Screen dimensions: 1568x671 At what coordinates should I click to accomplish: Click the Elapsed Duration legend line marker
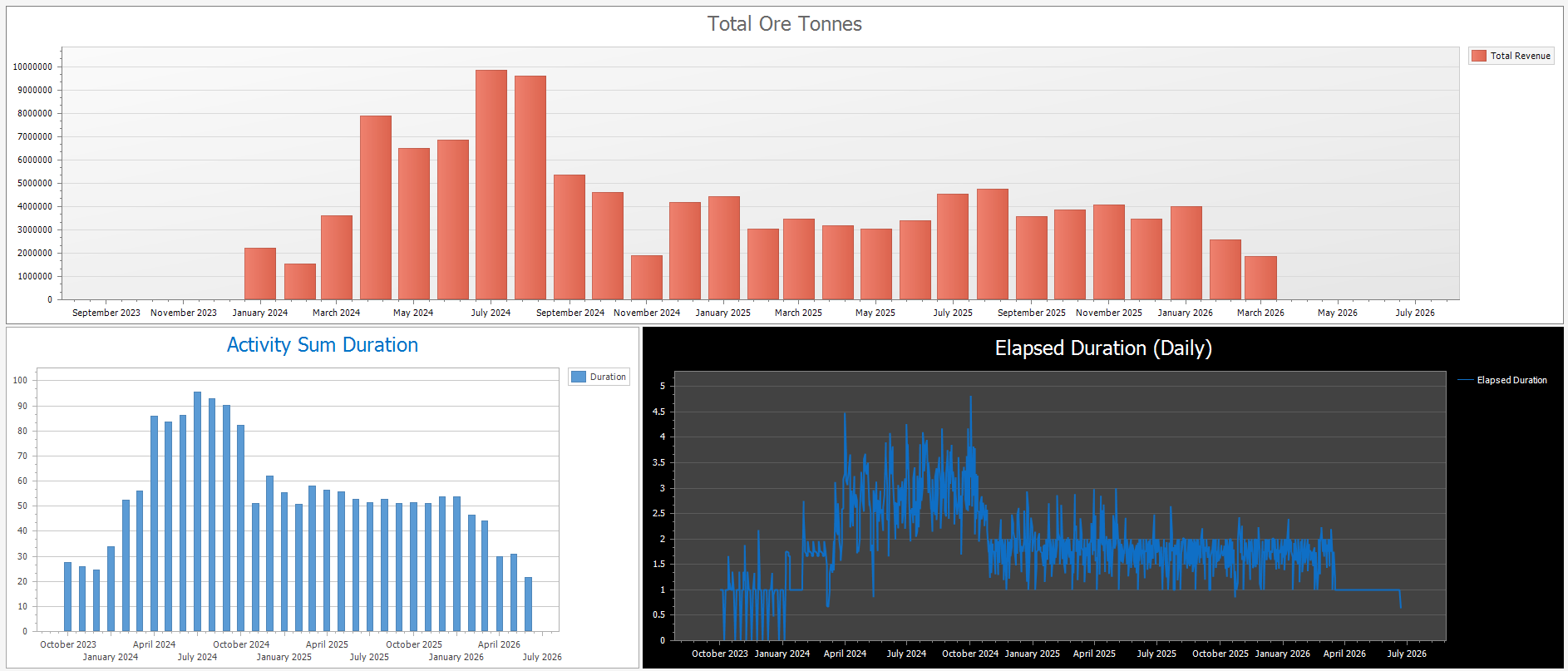tap(1465, 380)
